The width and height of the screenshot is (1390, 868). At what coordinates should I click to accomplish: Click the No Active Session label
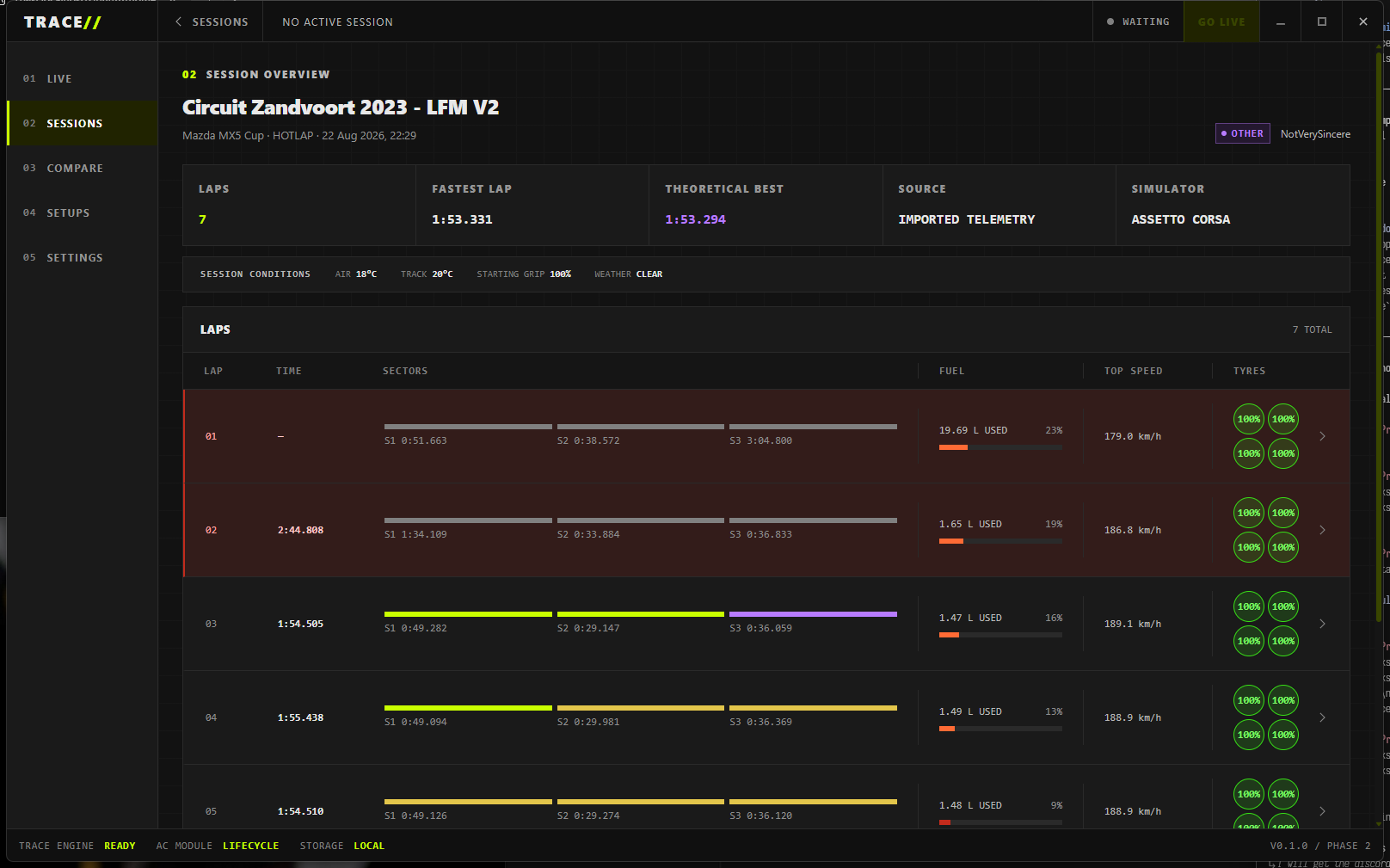[337, 22]
